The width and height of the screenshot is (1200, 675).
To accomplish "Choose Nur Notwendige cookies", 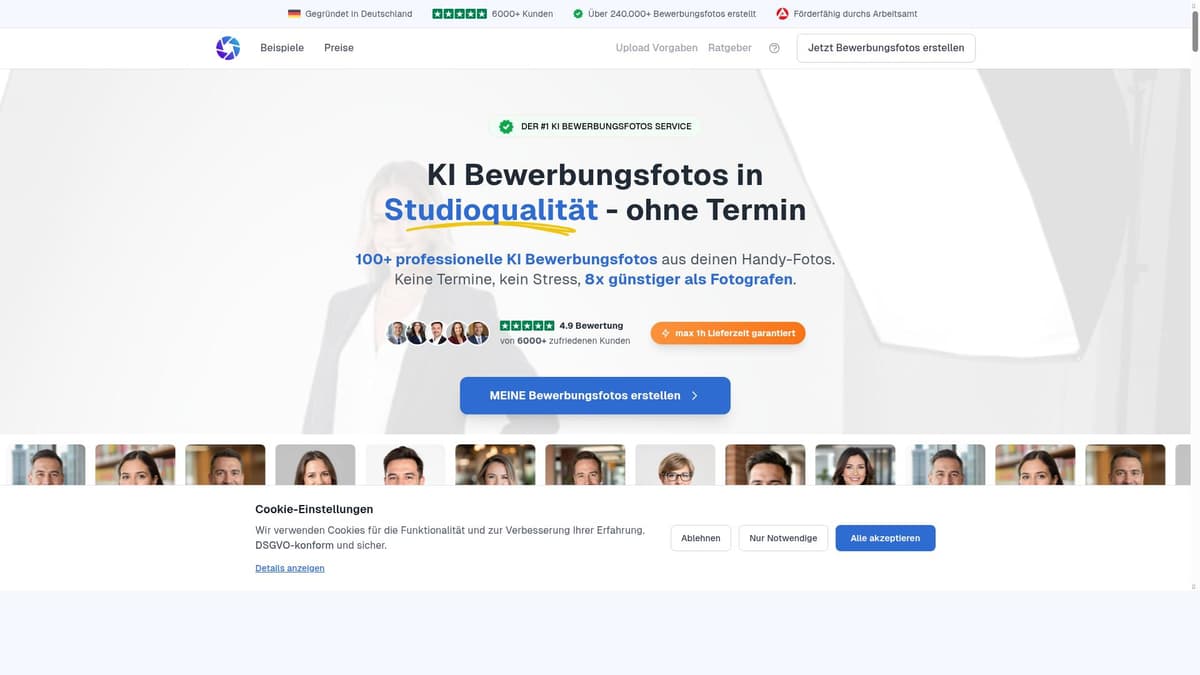I will pyautogui.click(x=783, y=538).
